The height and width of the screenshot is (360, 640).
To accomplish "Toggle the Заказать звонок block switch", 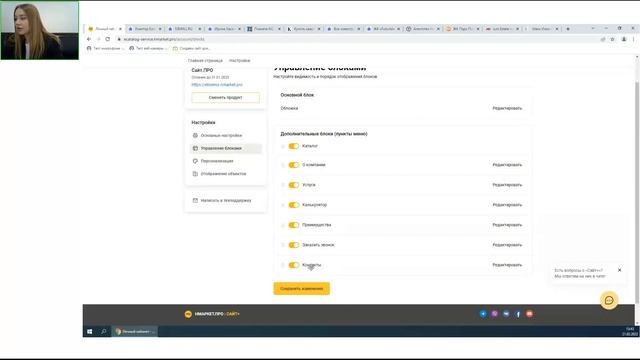I will (x=293, y=245).
